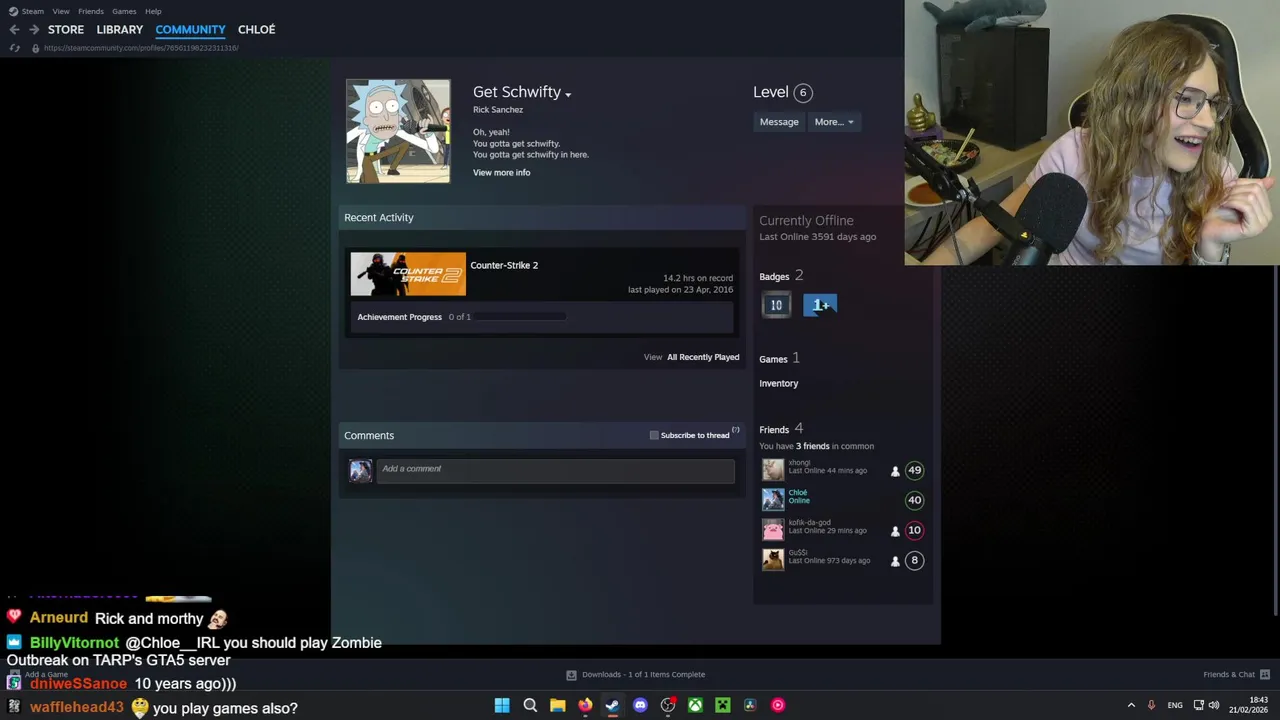1280x720 pixels.
Task: Click the Steam taskbar icon
Action: tap(612, 705)
